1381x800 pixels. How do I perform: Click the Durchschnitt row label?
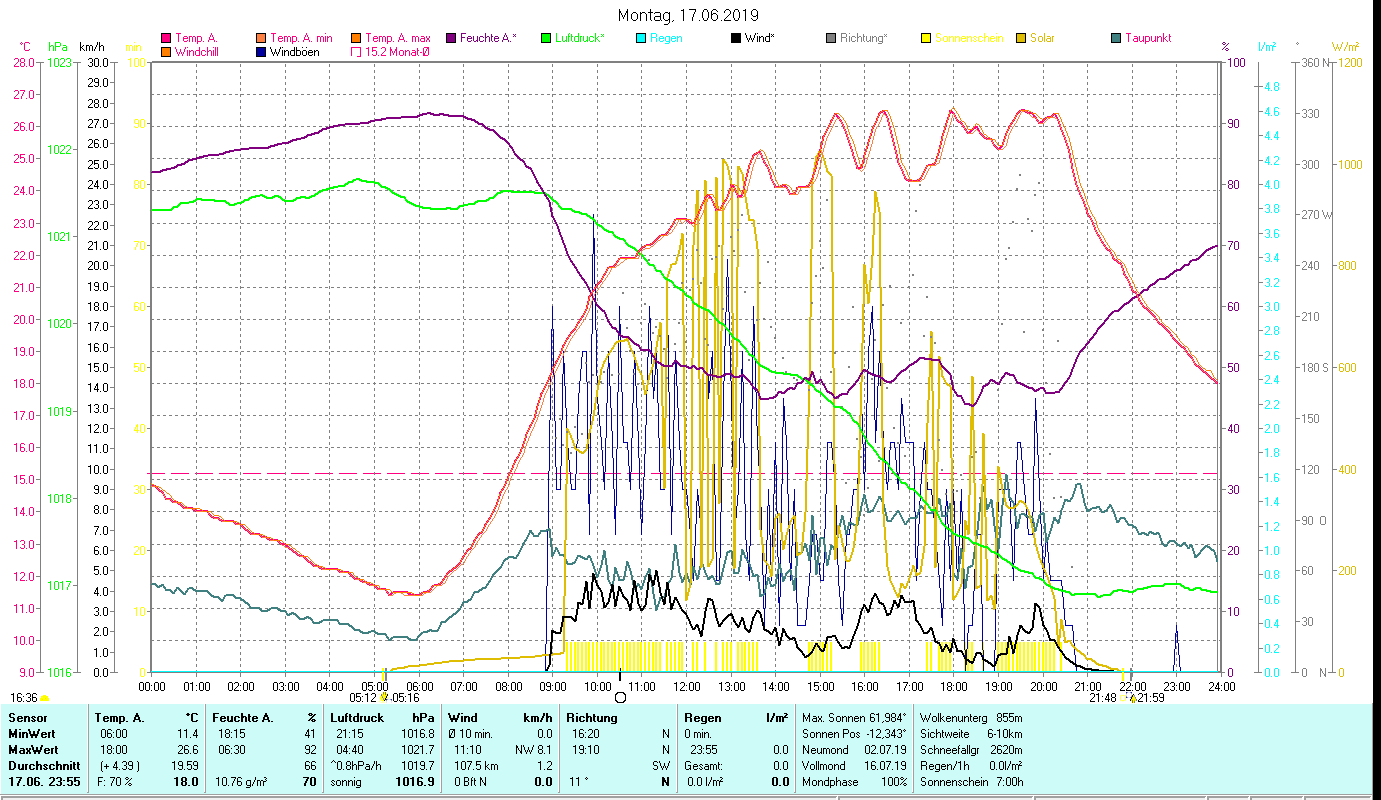tap(42, 766)
